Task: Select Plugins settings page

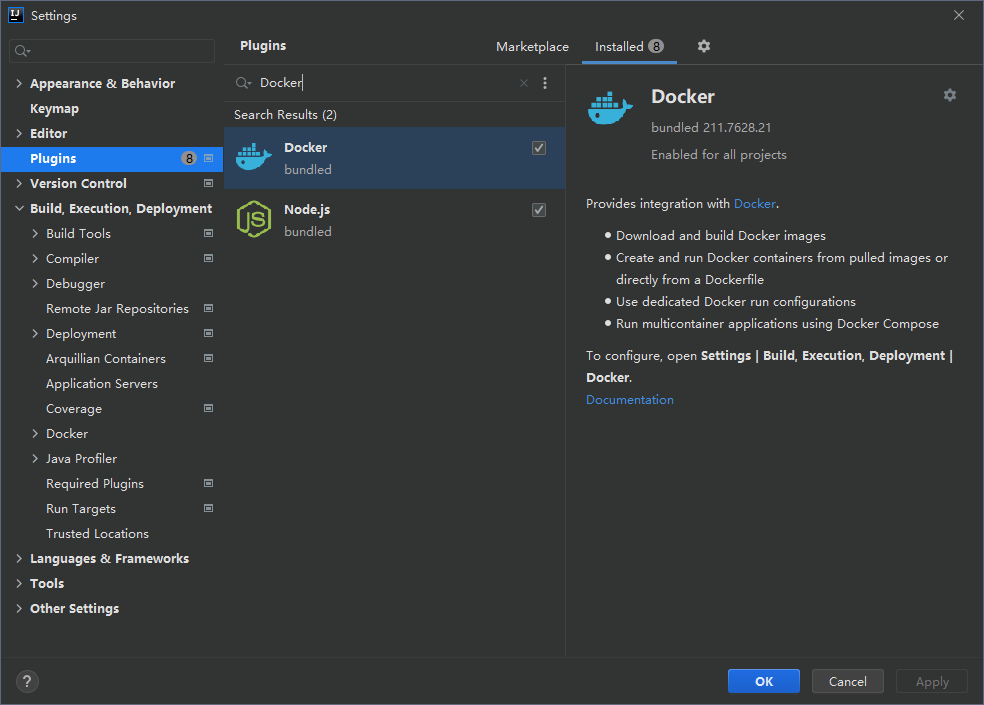Action: tap(112, 158)
